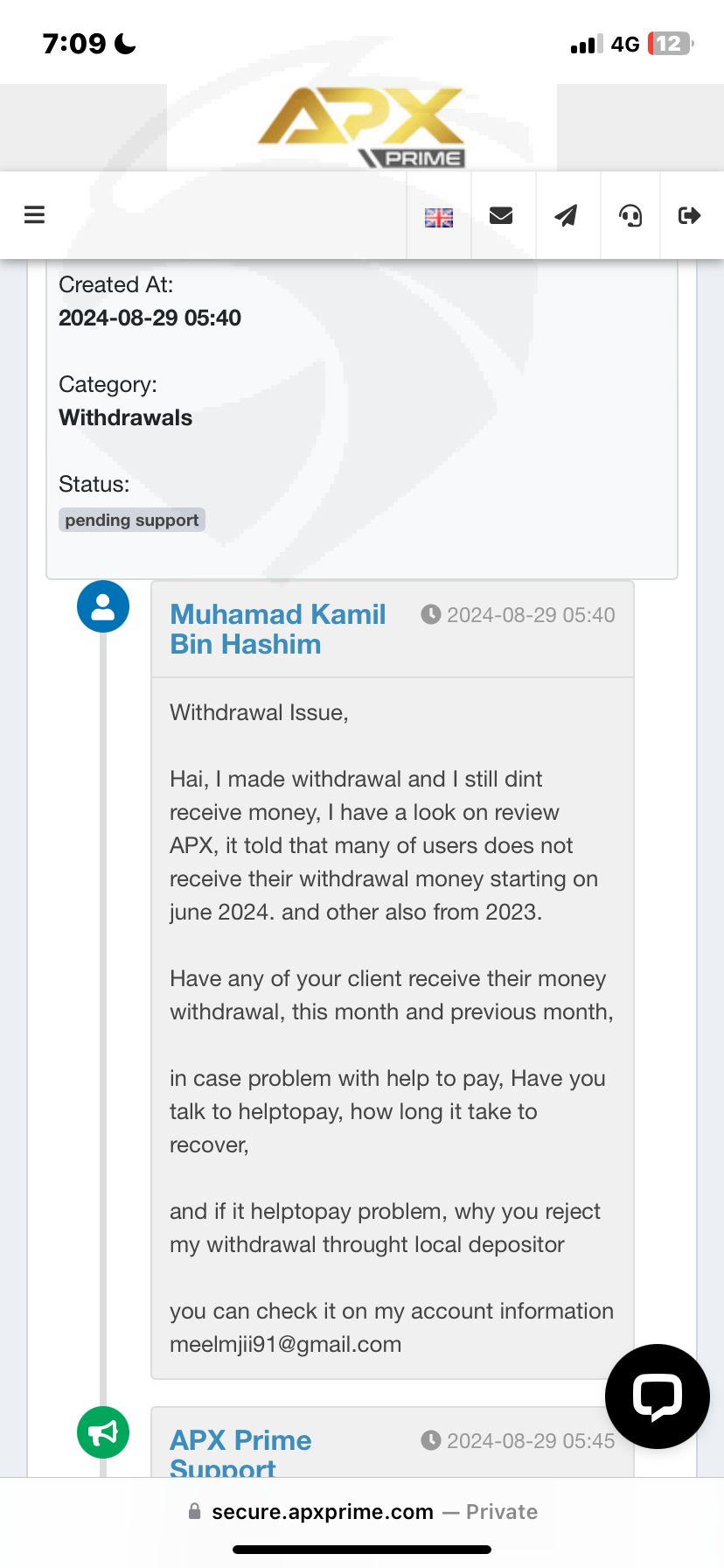The image size is (724, 1568).
Task: Click the blue user avatar icon
Action: (x=103, y=606)
